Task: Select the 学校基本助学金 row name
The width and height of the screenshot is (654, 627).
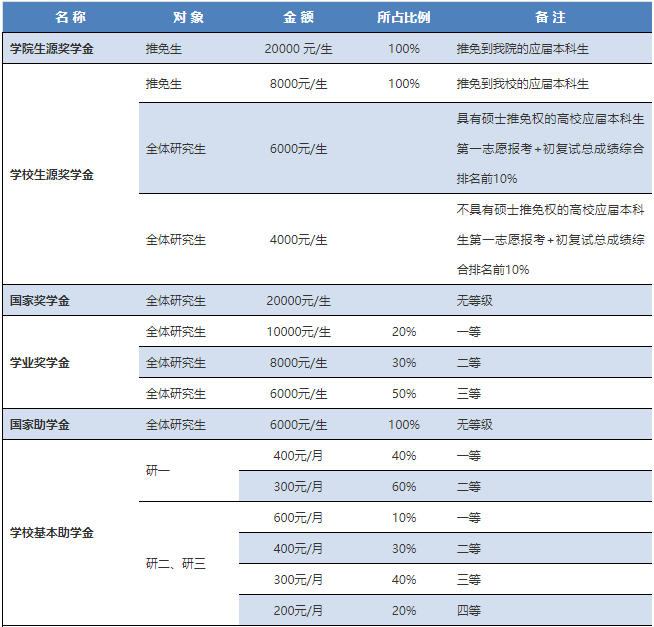Action: (x=52, y=532)
